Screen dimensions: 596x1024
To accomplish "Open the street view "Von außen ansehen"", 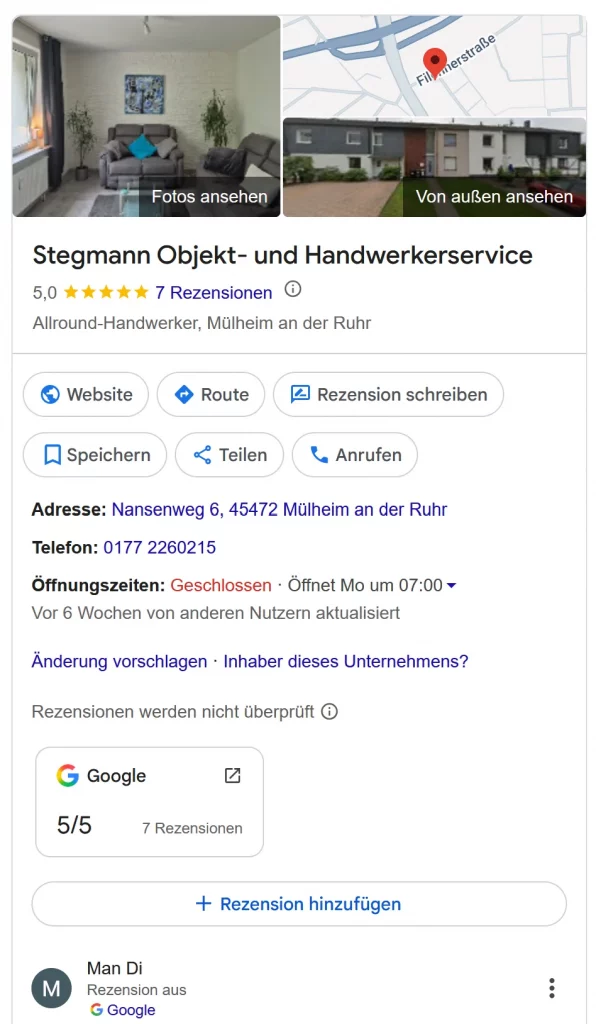I will [x=434, y=167].
